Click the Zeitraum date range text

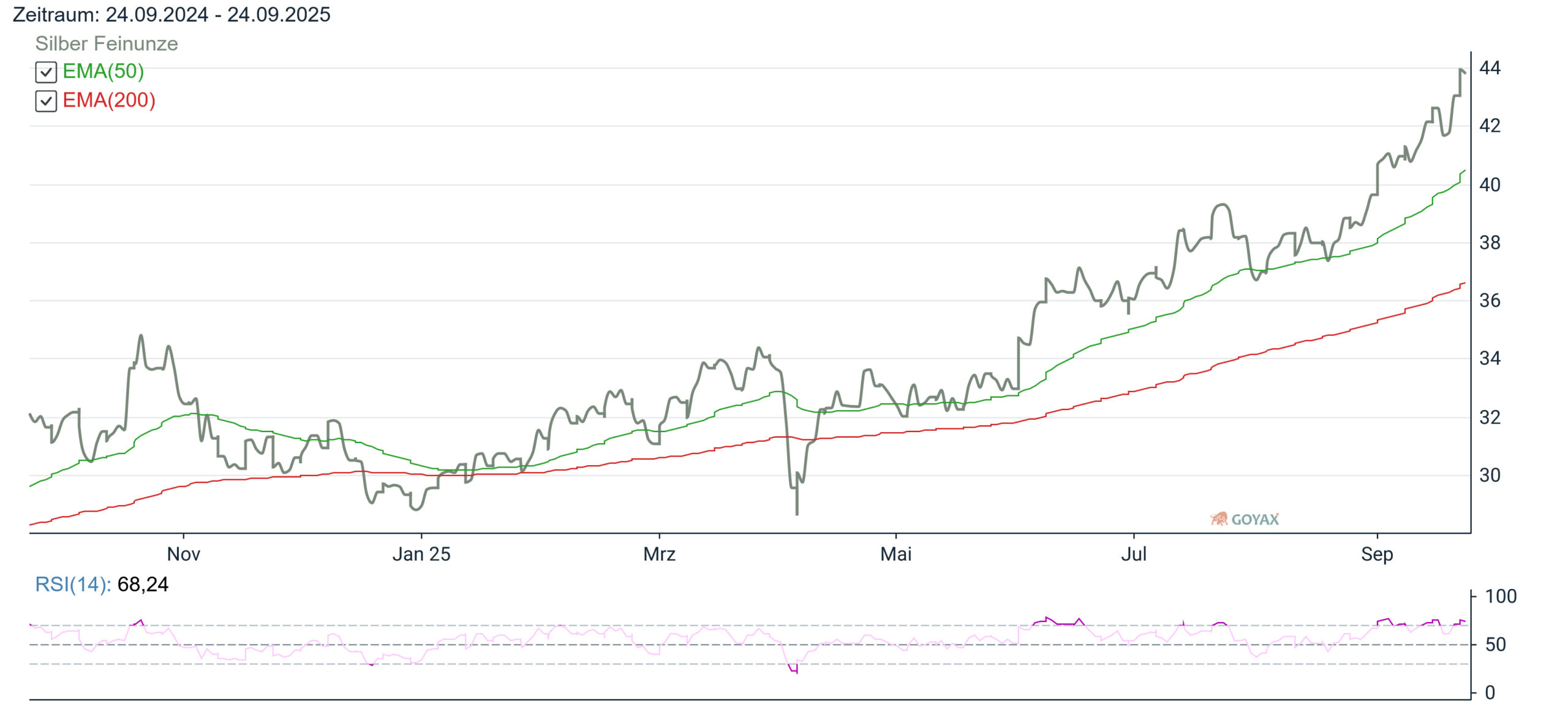tap(171, 14)
